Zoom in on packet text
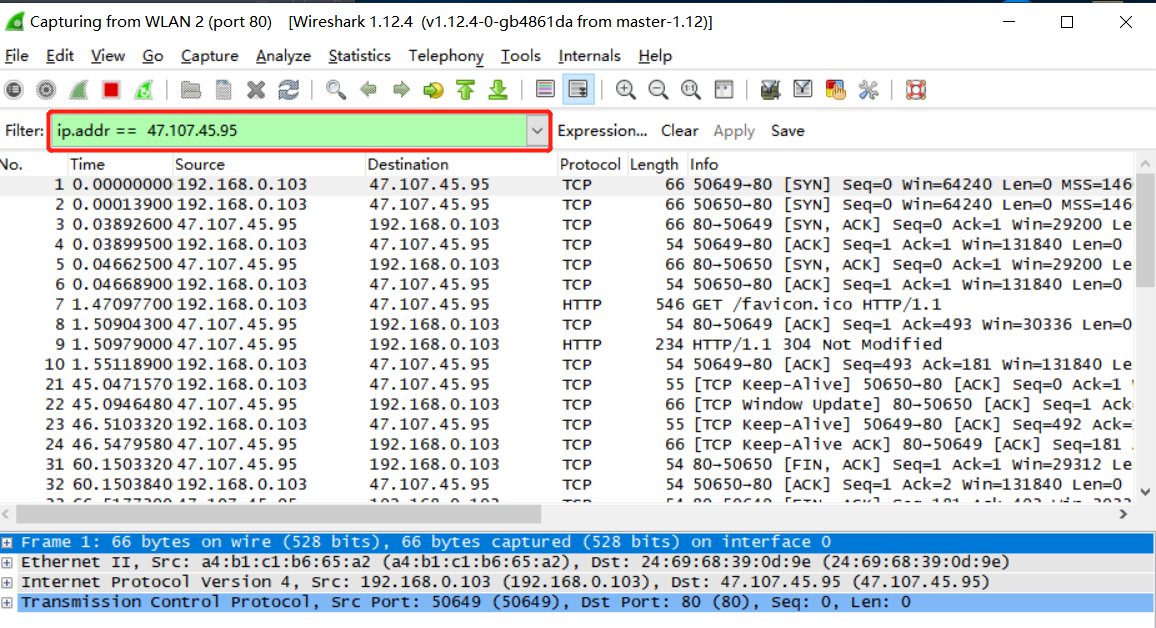1156x628 pixels. pyautogui.click(x=625, y=90)
